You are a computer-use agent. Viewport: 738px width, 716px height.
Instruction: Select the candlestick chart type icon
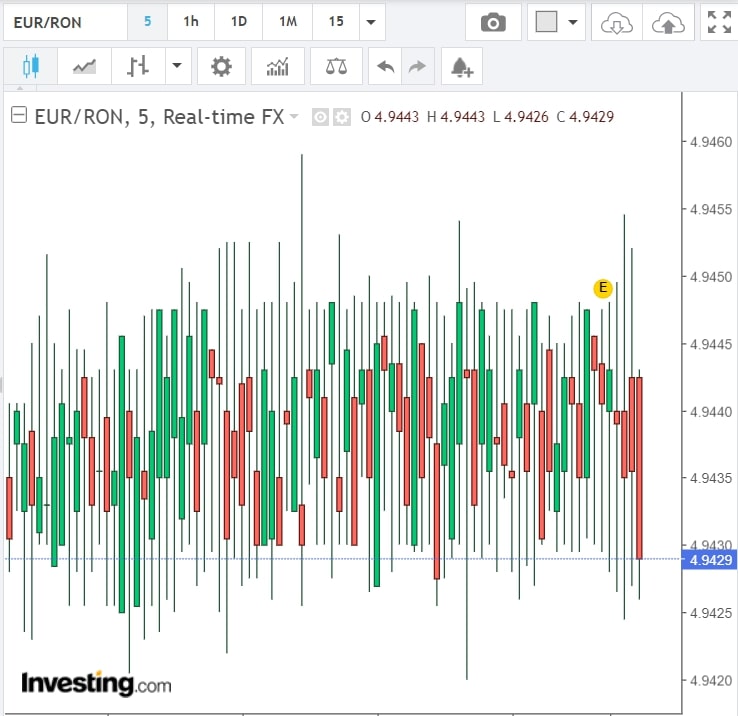click(x=30, y=67)
